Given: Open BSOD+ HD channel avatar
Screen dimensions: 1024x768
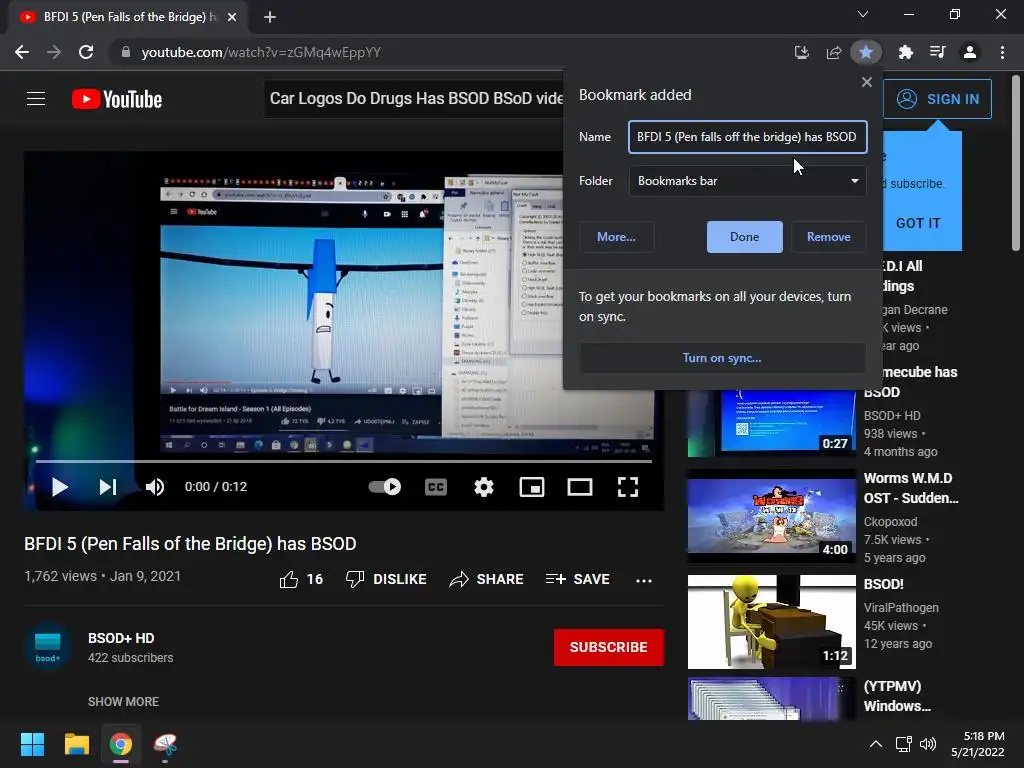Looking at the screenshot, I should click(x=47, y=647).
